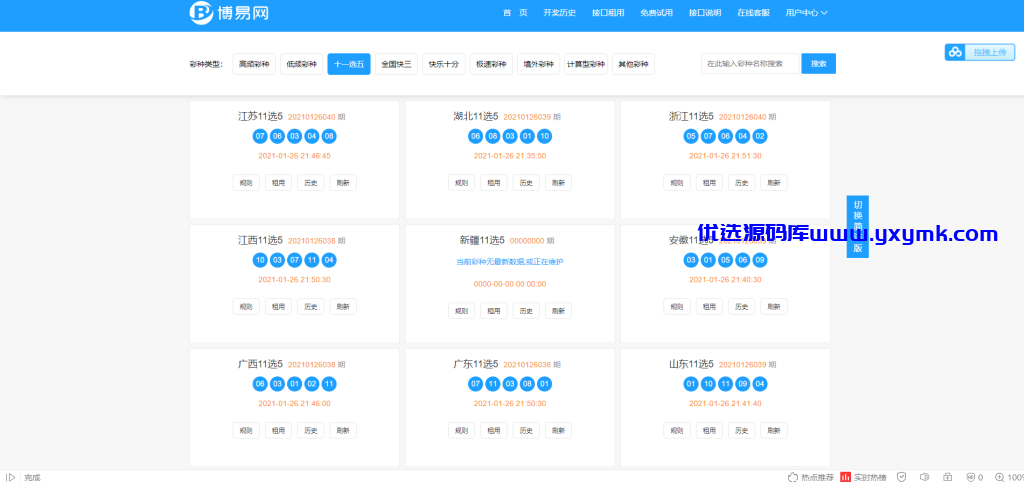
Task: Click 刷新 for 湖北11选5
Action: [x=558, y=182]
